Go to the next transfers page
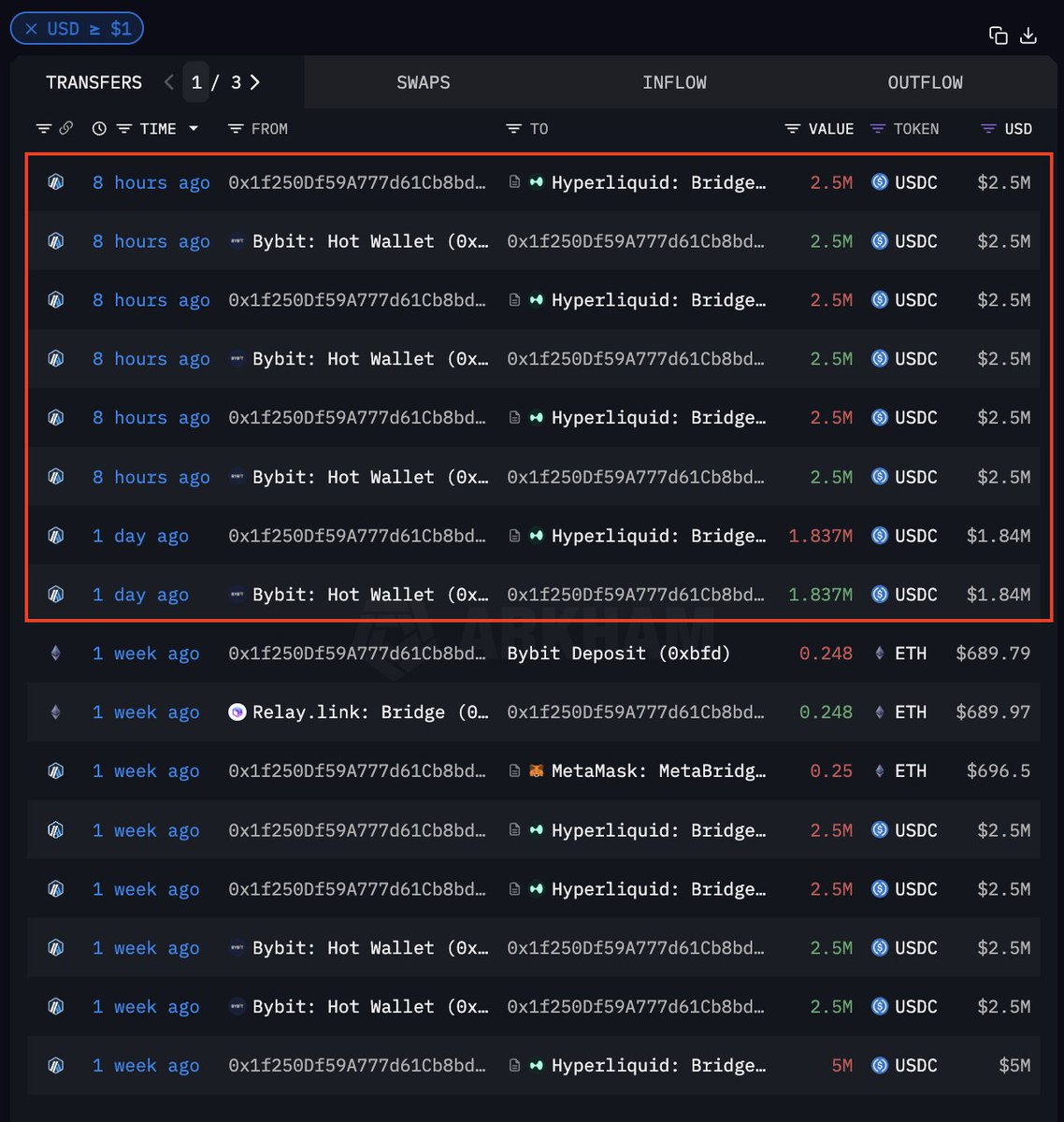The height and width of the screenshot is (1122, 1064). pos(255,82)
